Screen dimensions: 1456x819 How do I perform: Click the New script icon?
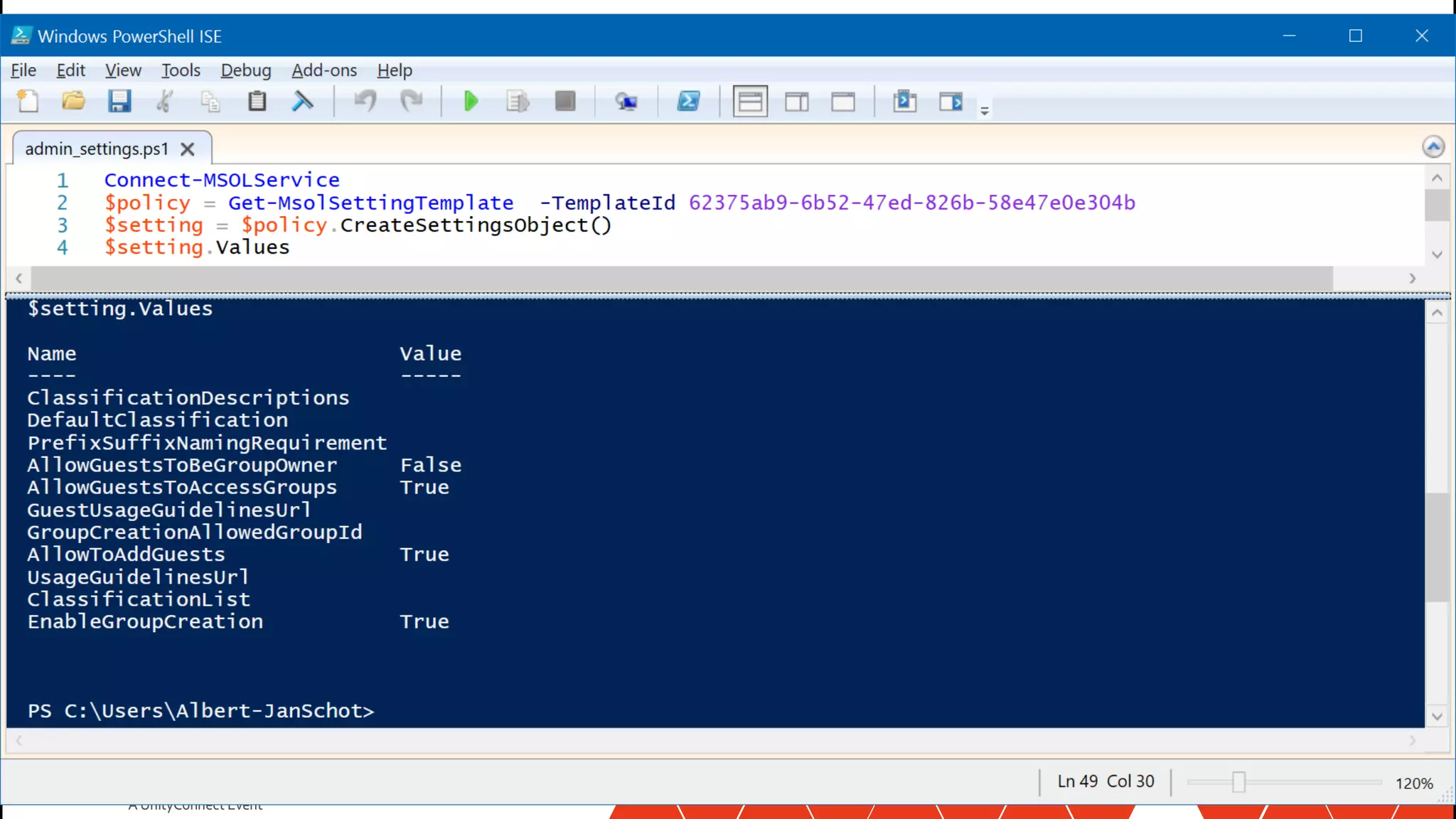coord(28,102)
